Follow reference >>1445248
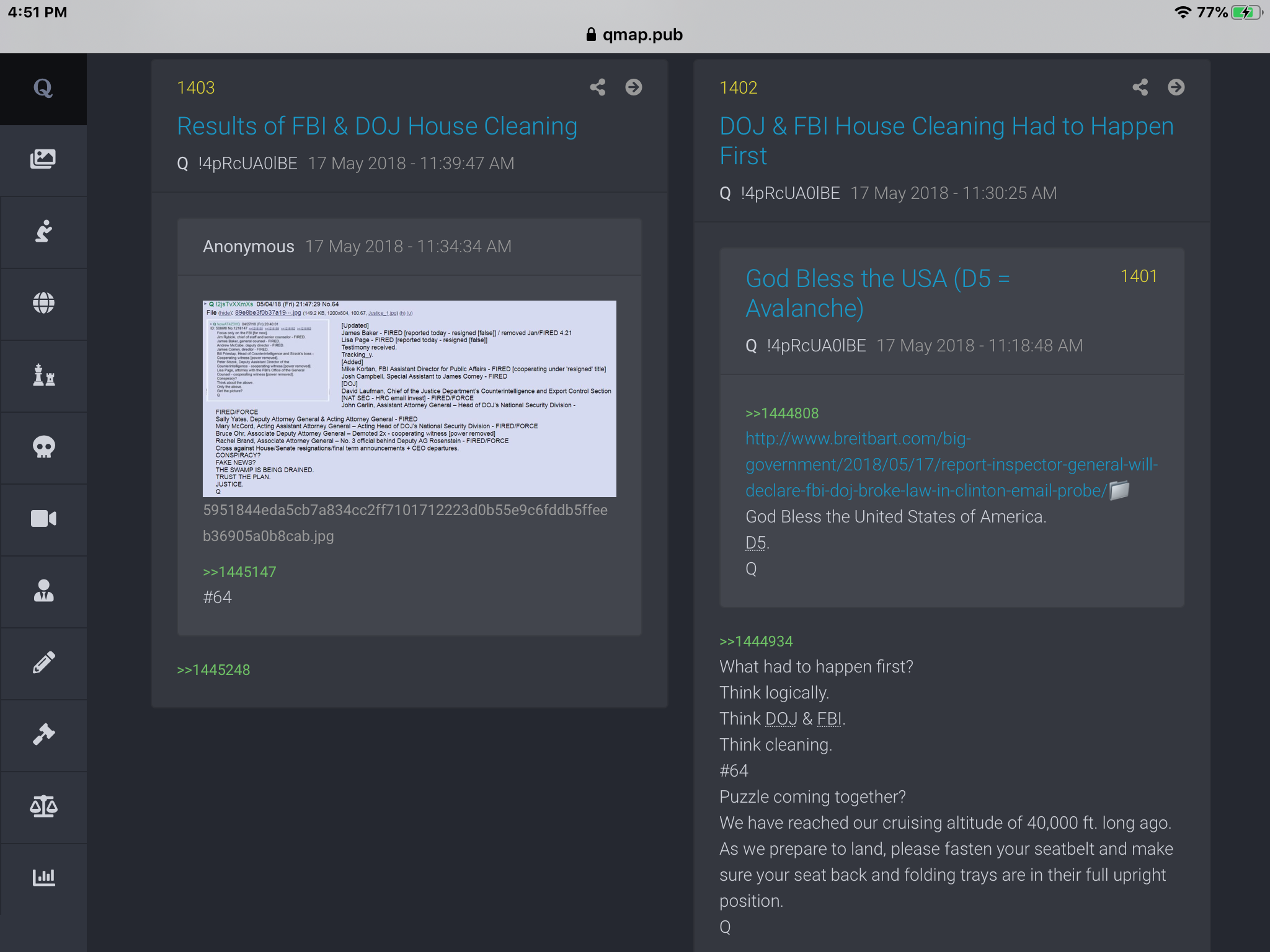 213,670
